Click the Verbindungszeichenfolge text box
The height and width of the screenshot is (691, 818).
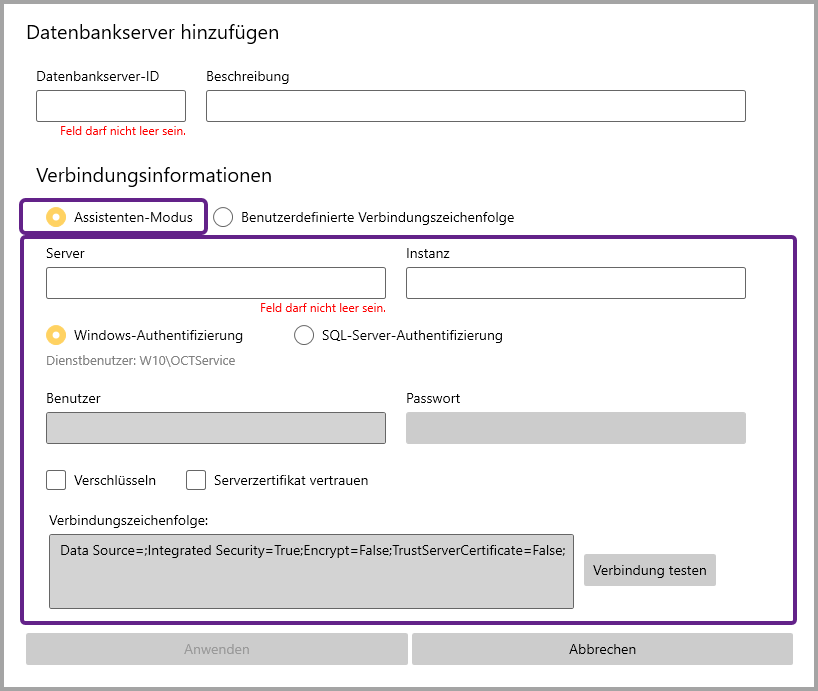(x=311, y=571)
